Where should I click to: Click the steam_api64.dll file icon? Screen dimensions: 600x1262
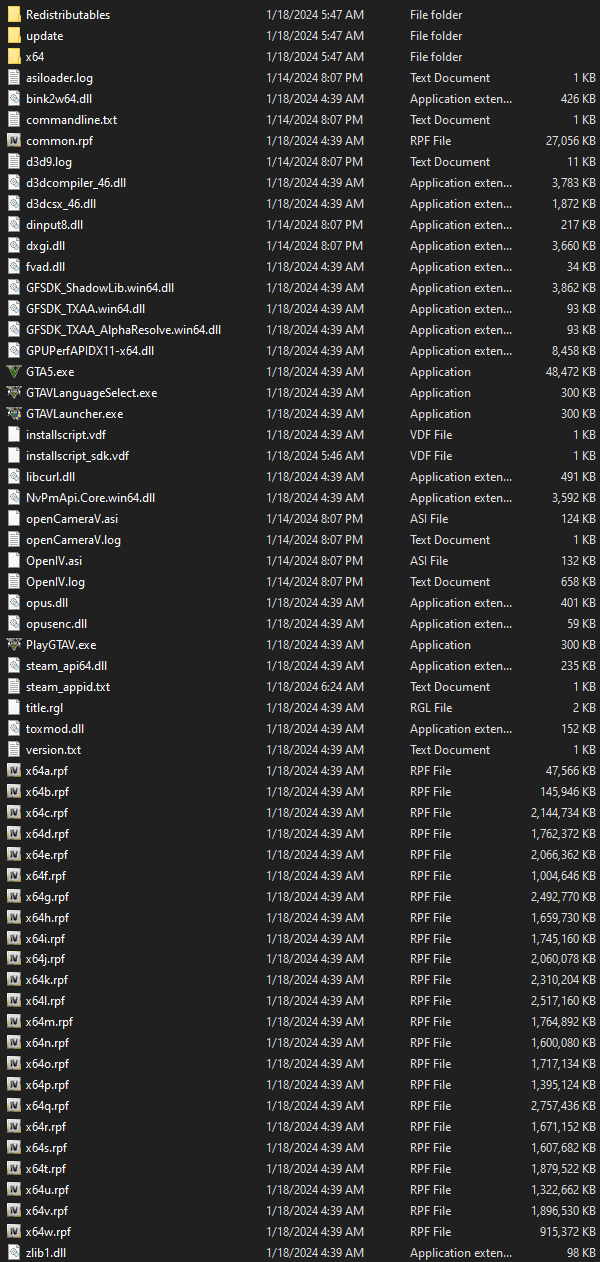14,666
